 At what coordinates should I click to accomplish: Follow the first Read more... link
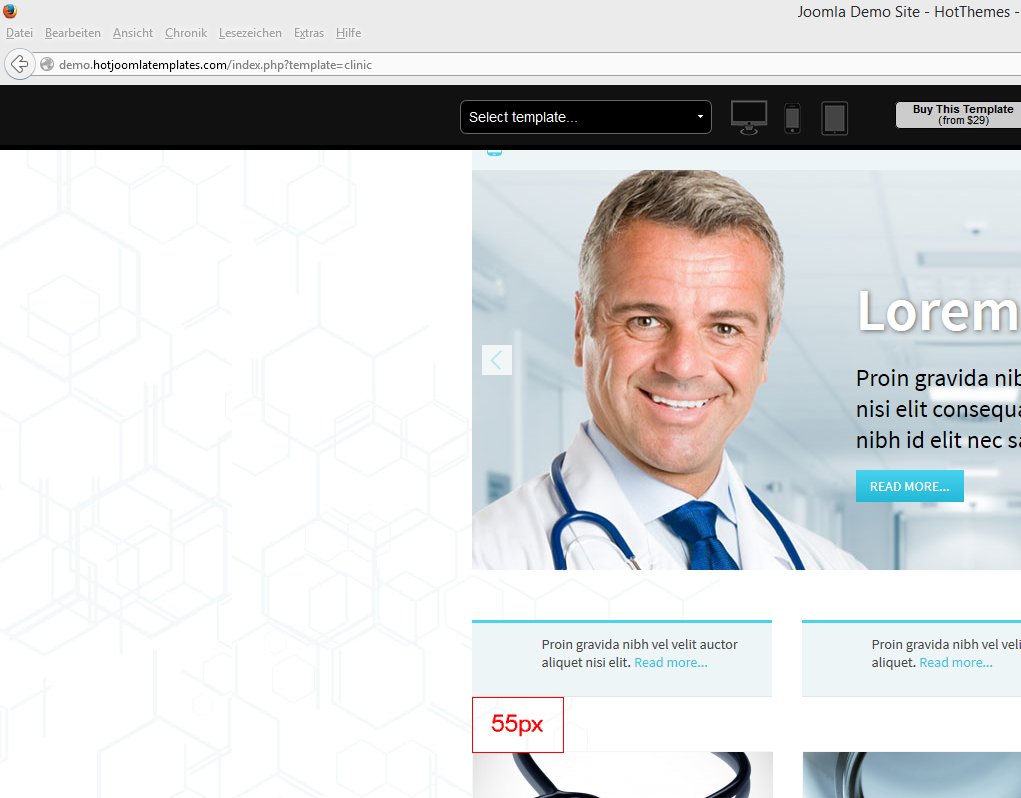pyautogui.click(x=671, y=663)
